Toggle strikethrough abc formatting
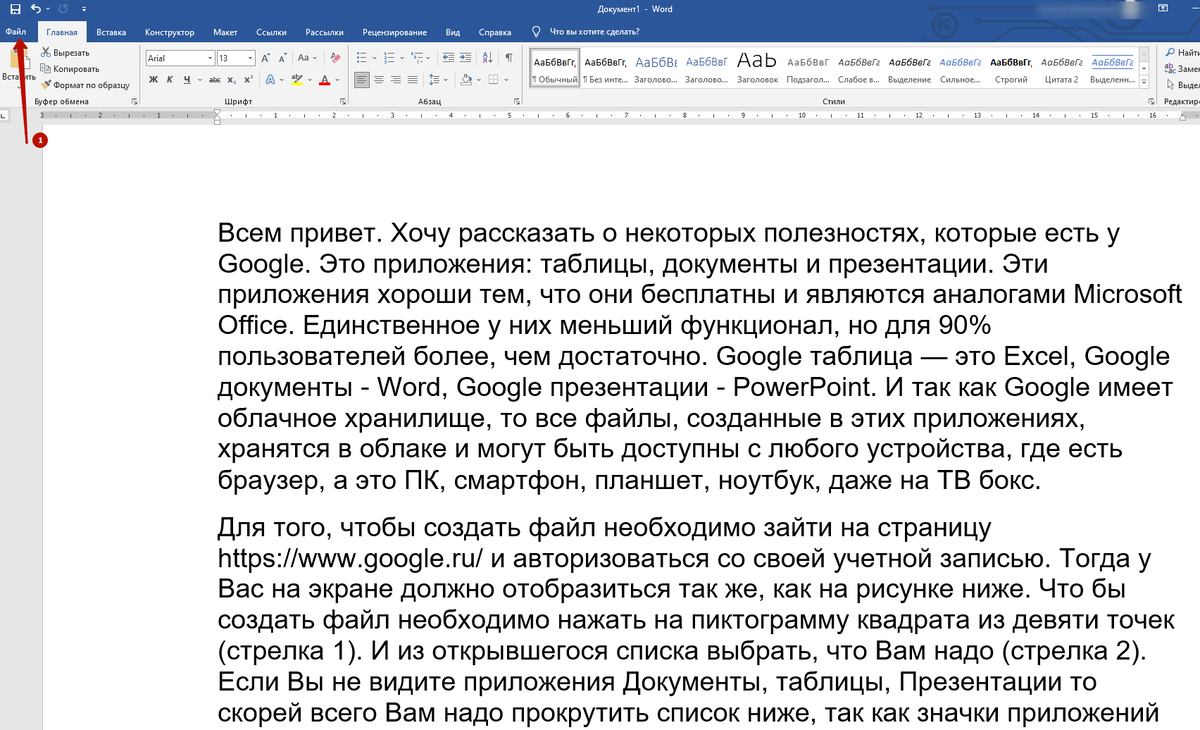This screenshot has height=730, width=1200. pos(215,80)
